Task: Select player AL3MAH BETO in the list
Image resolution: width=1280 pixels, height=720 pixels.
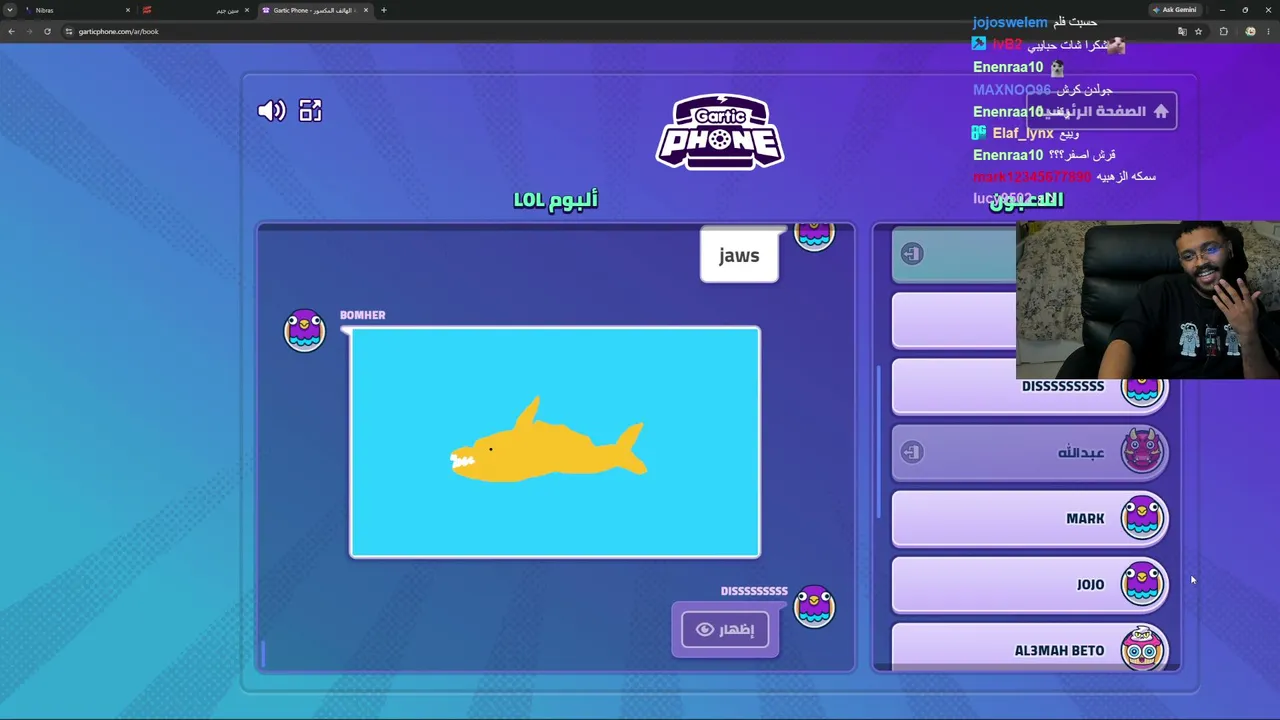Action: tap(1030, 647)
